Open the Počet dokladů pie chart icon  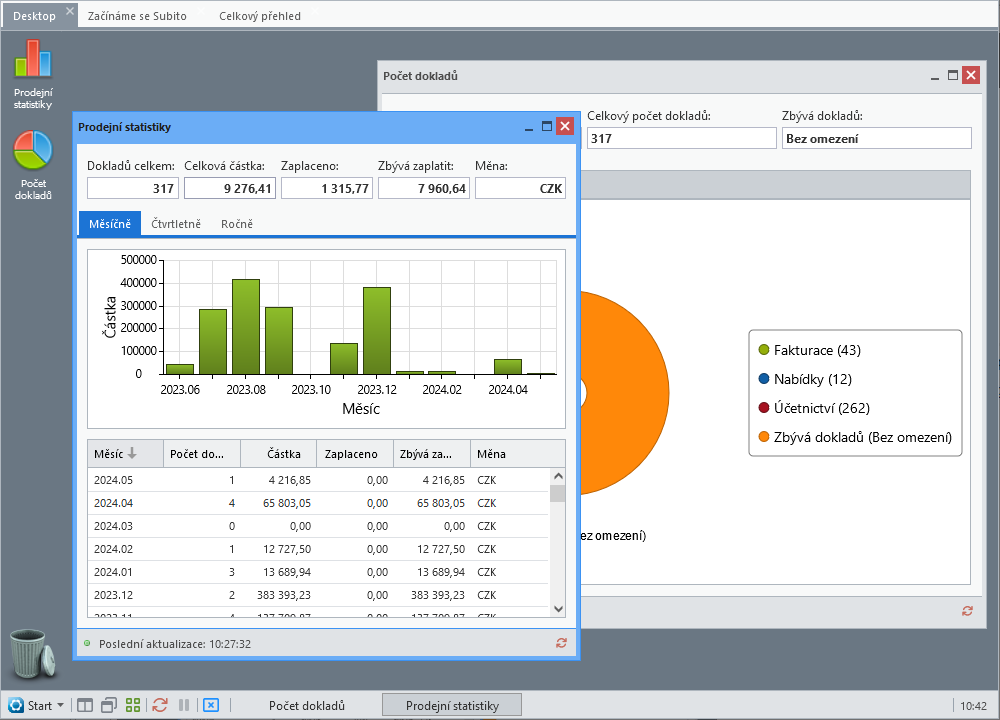tap(33, 165)
